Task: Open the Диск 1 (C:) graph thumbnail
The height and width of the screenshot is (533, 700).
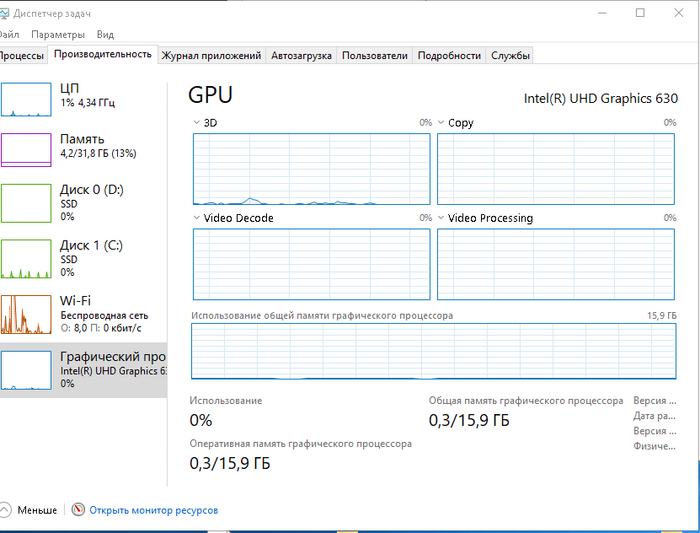Action: tap(25, 258)
